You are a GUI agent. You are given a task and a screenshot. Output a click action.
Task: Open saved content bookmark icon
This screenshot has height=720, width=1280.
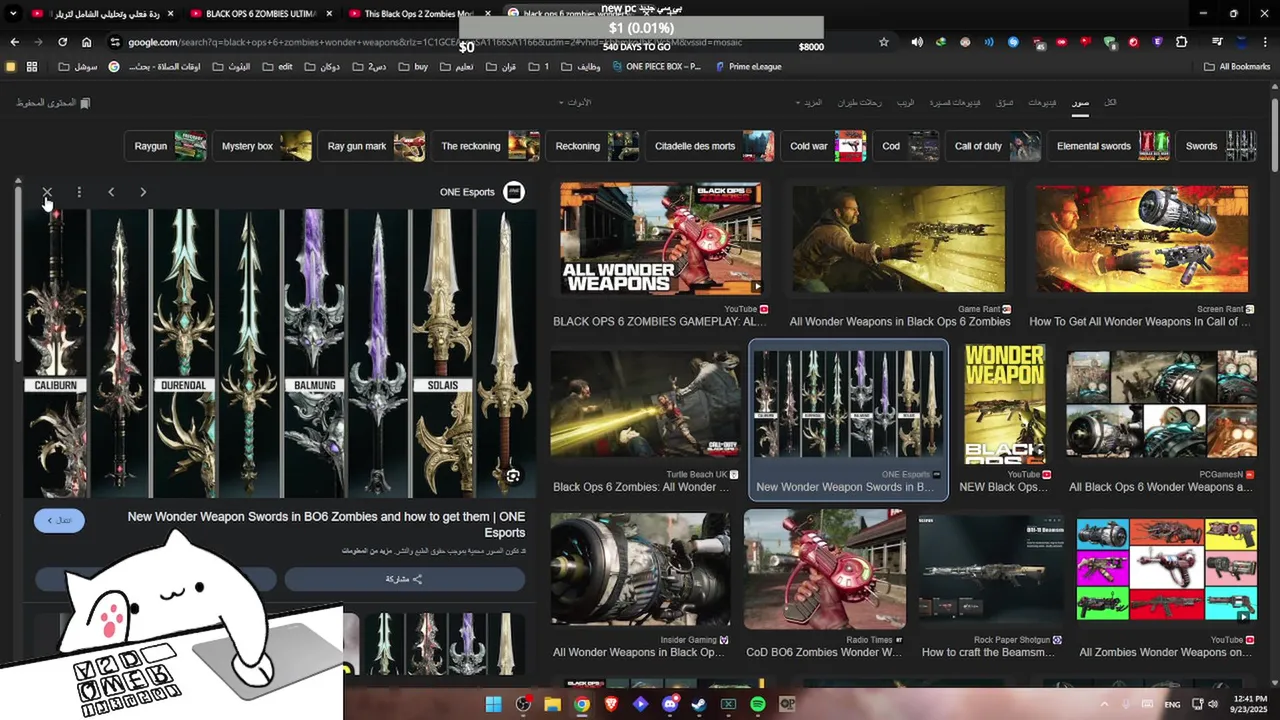pos(85,103)
